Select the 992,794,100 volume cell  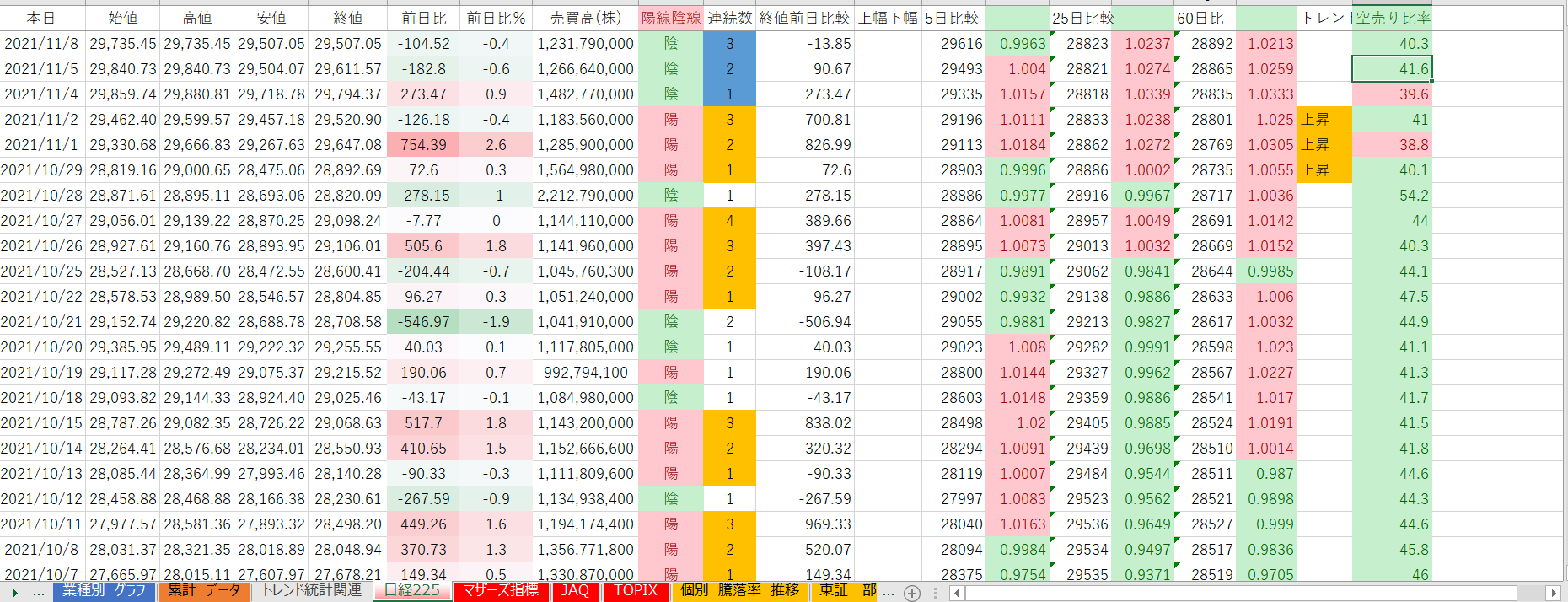point(586,372)
